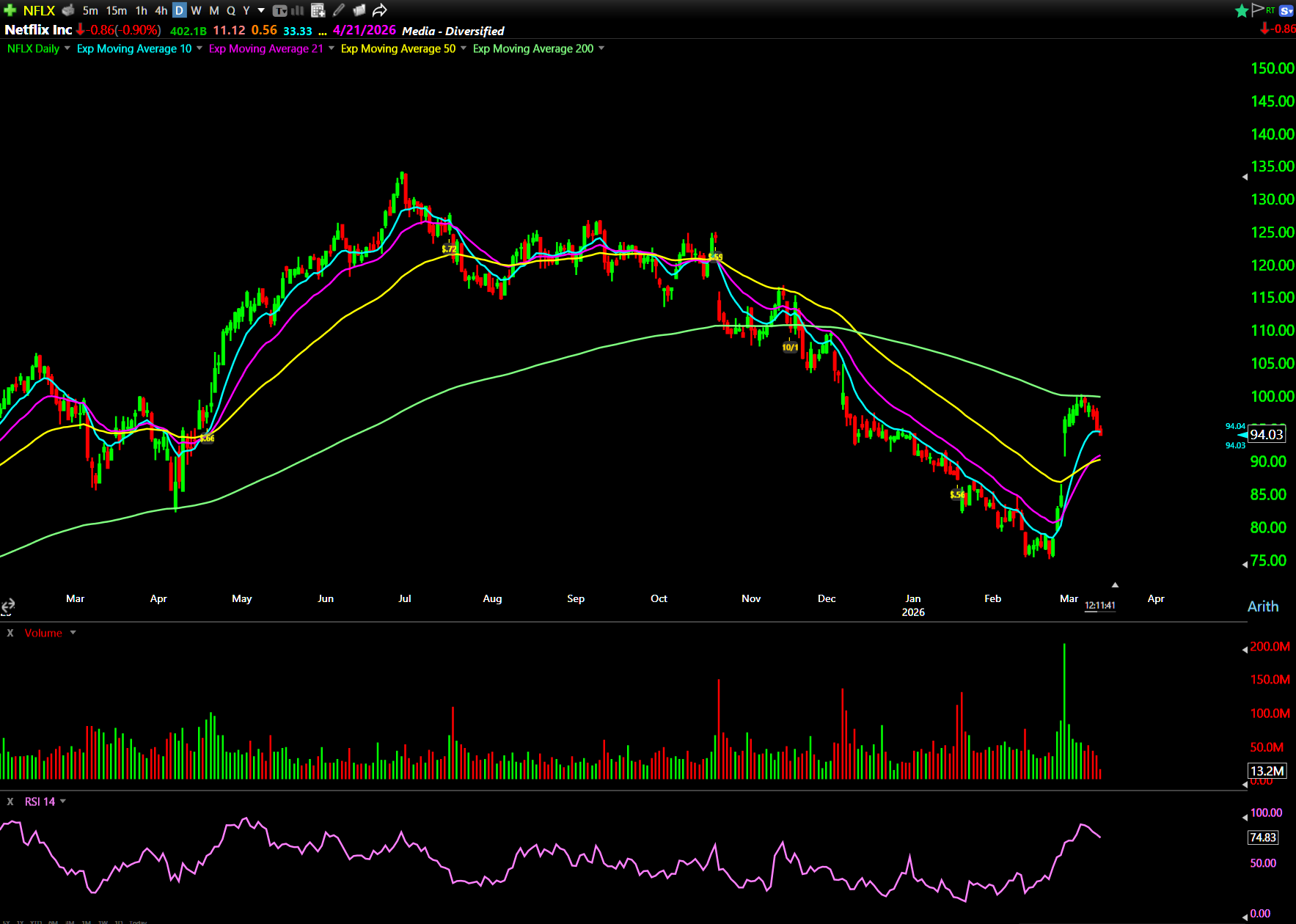Open the timeframe list dropdown arrow

tap(261, 10)
